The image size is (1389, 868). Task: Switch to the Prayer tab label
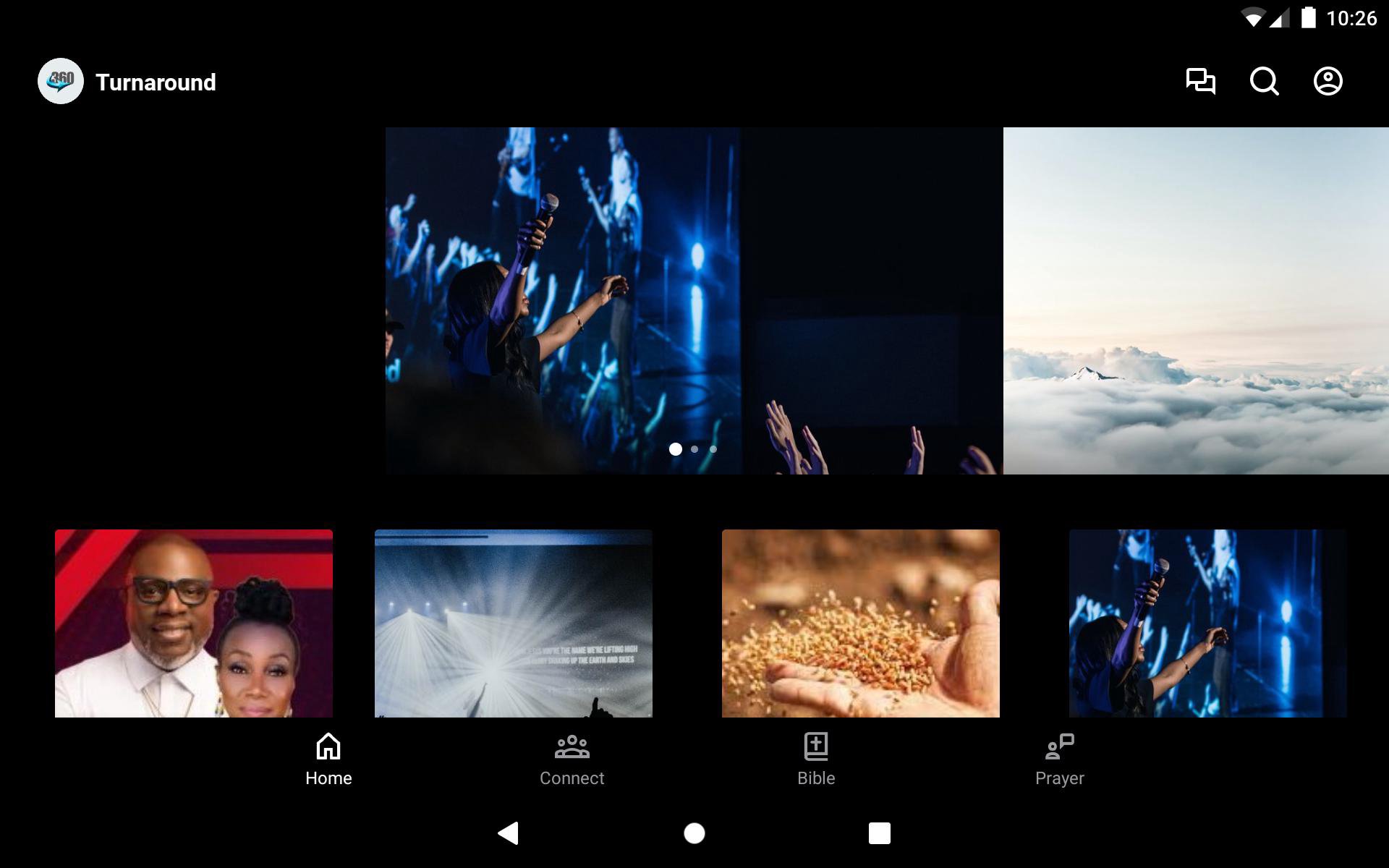[1059, 778]
